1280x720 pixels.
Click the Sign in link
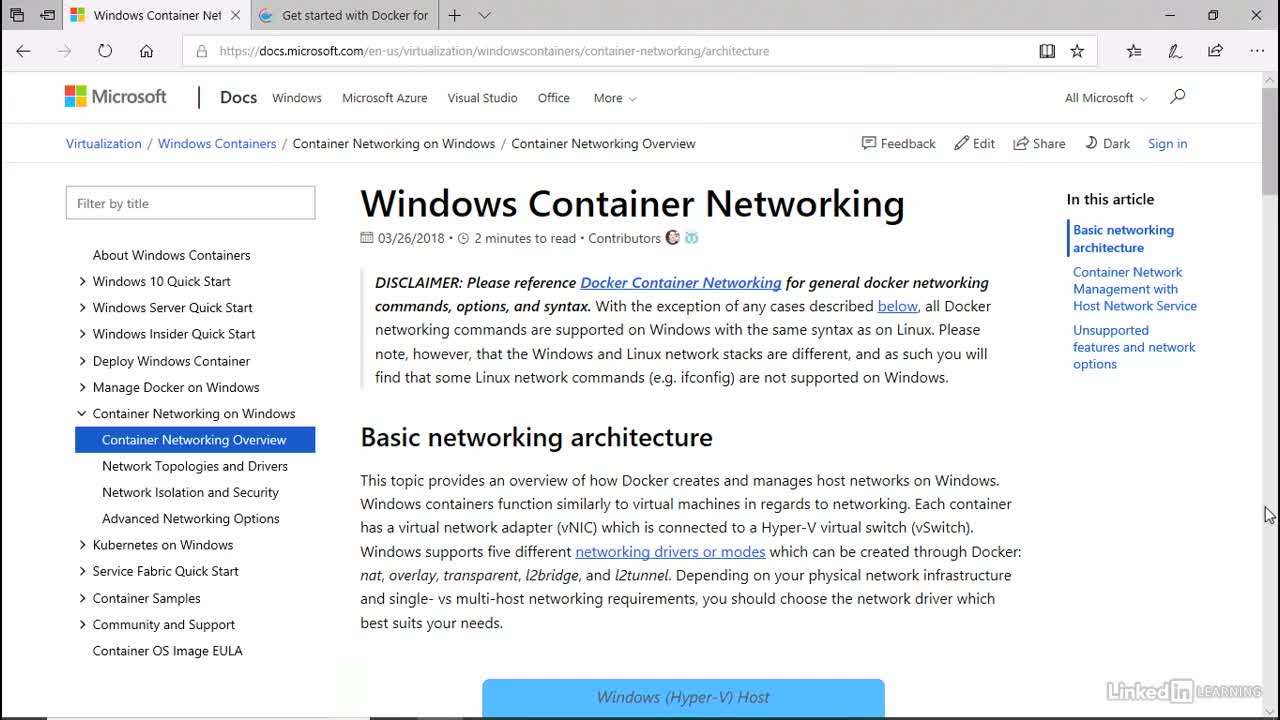pos(1167,144)
